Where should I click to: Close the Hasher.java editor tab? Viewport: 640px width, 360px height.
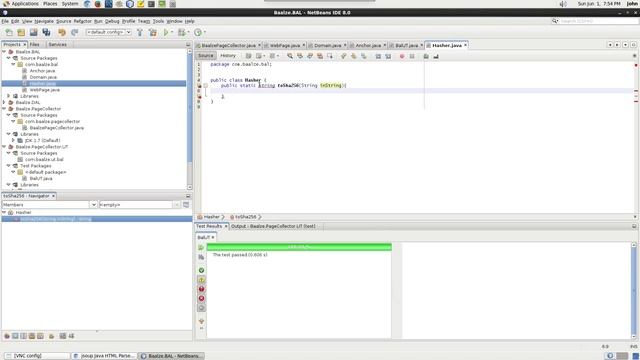(465, 45)
